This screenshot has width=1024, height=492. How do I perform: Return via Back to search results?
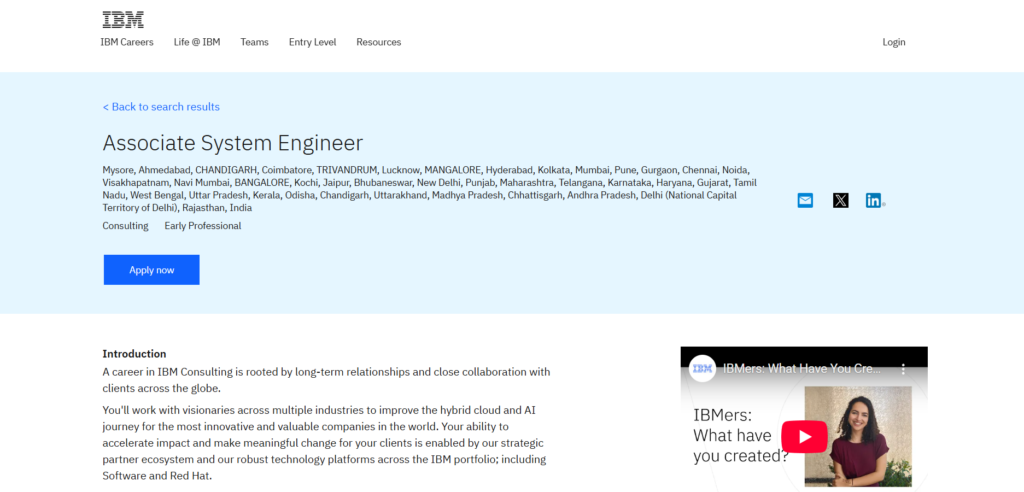click(161, 107)
